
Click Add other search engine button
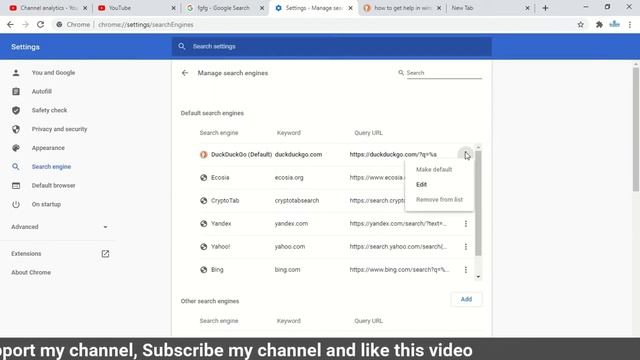tap(466, 299)
